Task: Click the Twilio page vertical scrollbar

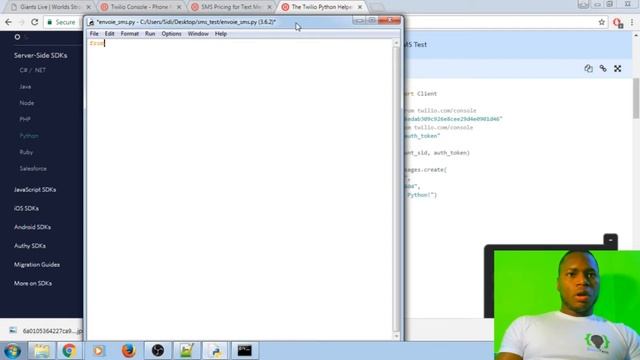Action: point(636,98)
